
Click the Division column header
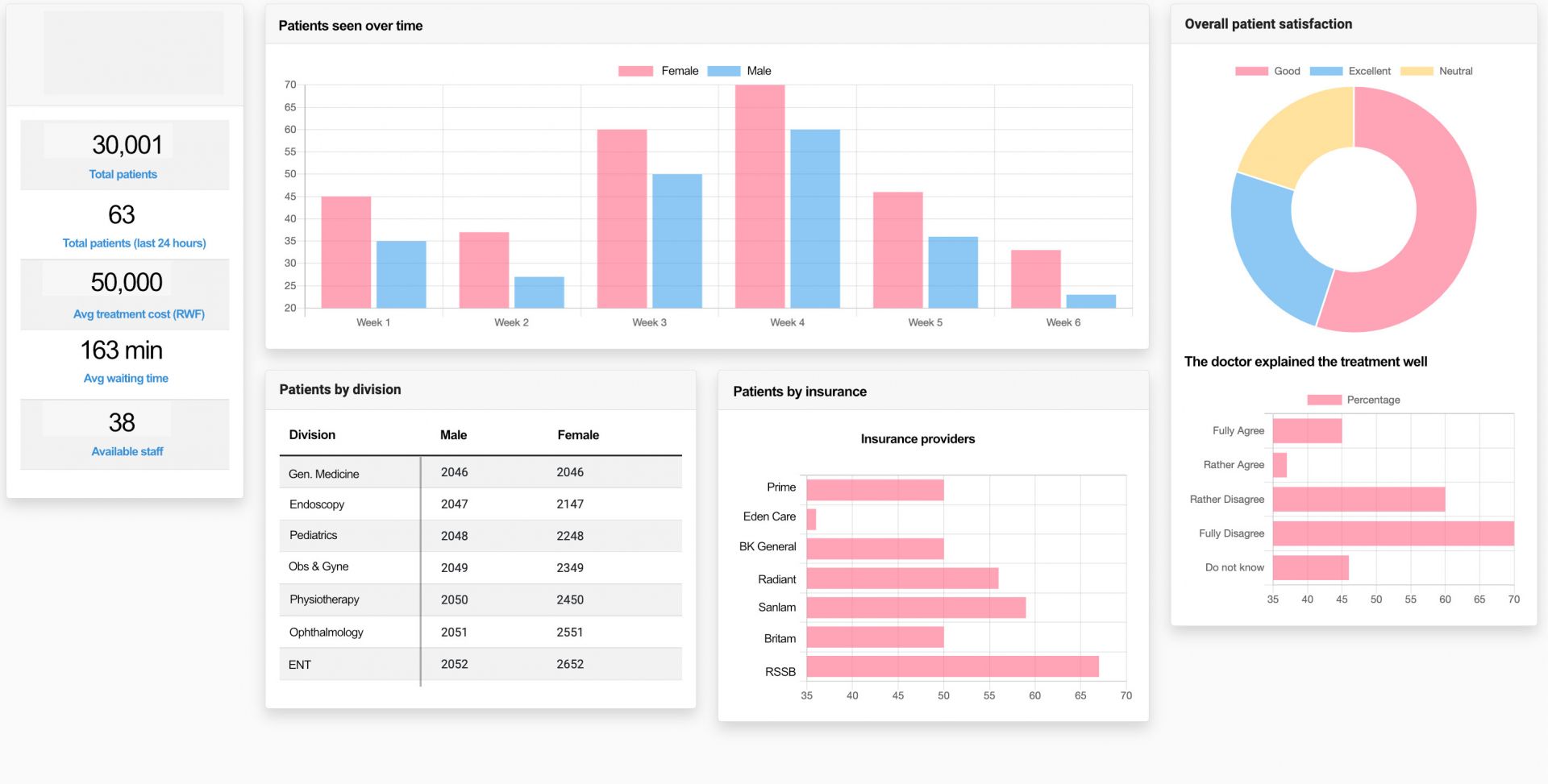coord(312,435)
